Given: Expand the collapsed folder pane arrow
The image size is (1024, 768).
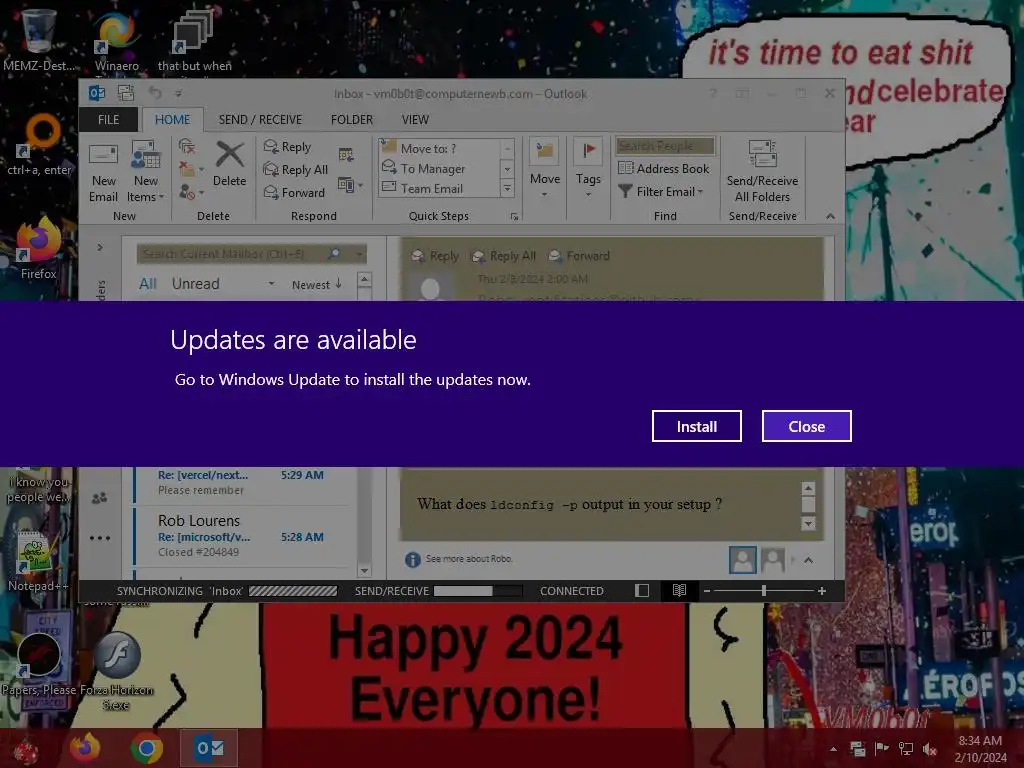Looking at the screenshot, I should point(100,248).
